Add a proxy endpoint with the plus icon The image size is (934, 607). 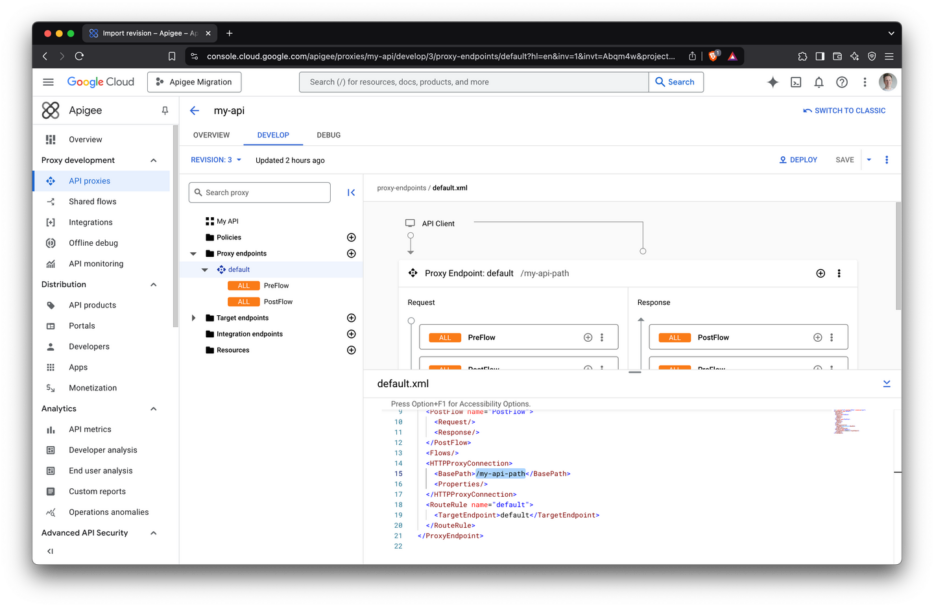pyautogui.click(x=351, y=253)
